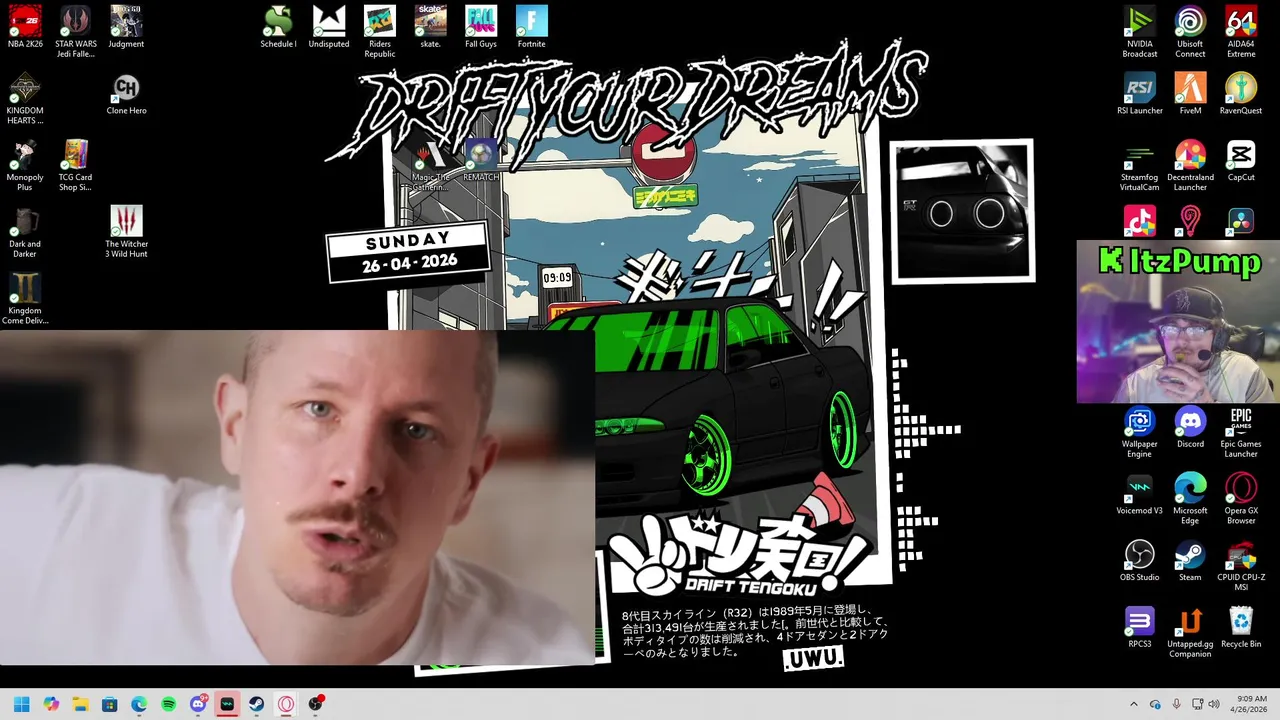
Task: Click the video overlay of man's face
Action: coord(297,497)
